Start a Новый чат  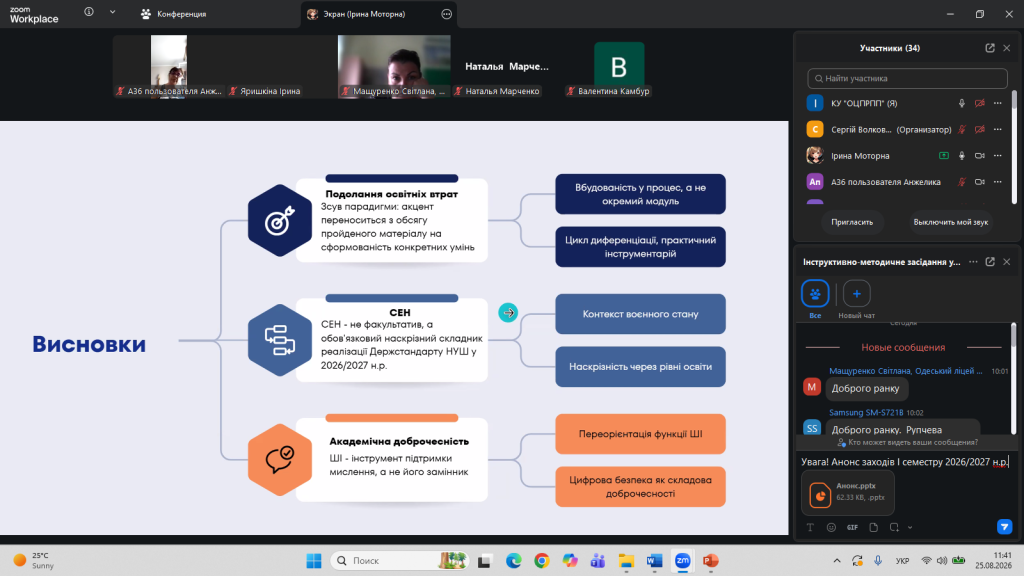856,299
